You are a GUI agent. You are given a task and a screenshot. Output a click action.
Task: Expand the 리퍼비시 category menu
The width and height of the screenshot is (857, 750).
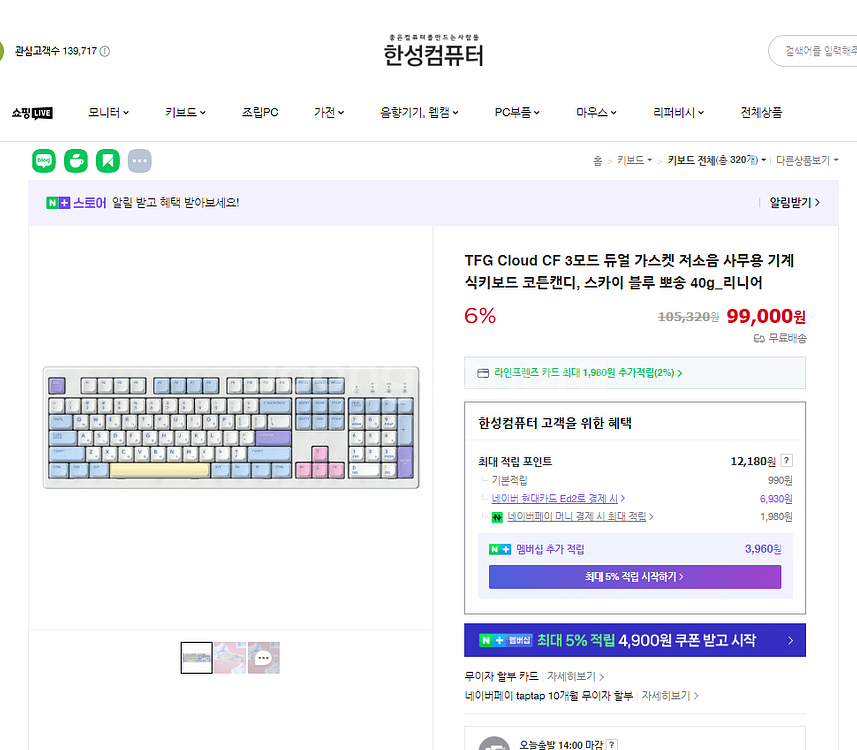point(679,113)
